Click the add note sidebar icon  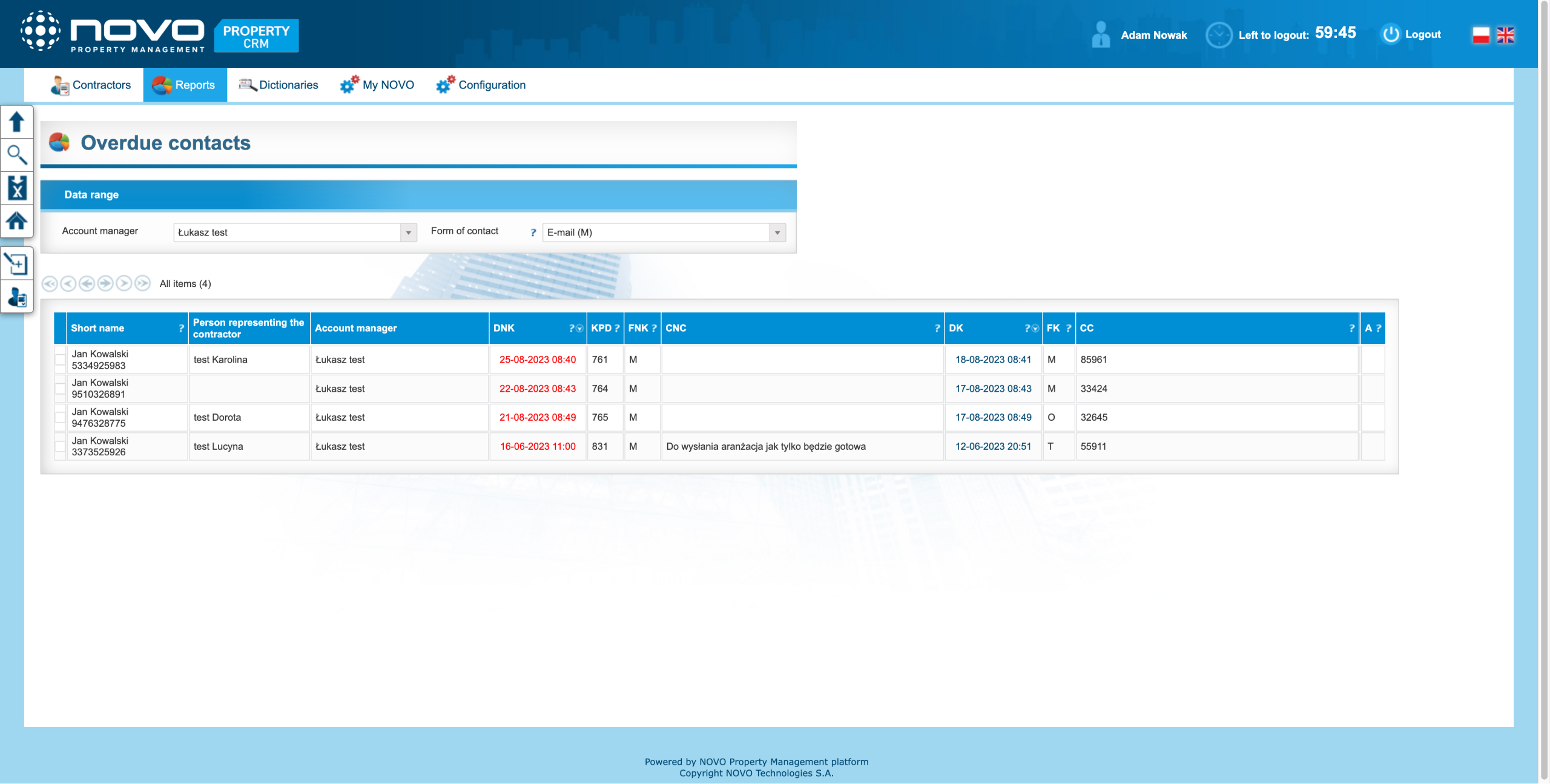click(x=16, y=264)
